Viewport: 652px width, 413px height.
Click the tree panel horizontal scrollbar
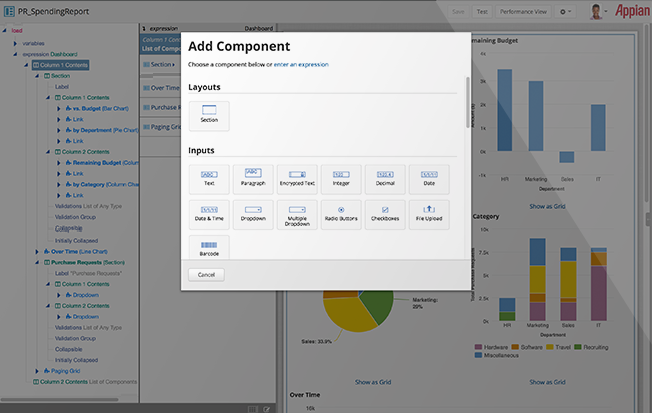tap(59, 400)
